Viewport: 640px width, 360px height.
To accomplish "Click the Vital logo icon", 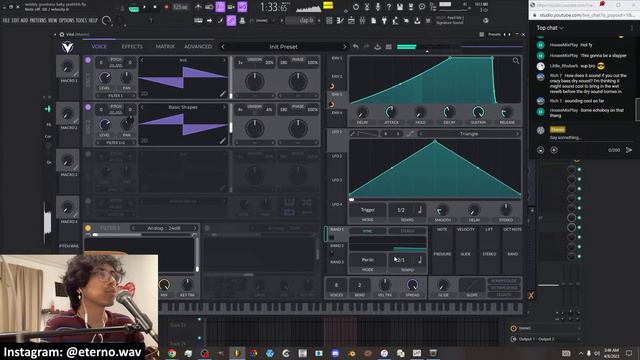I will 68,47.
